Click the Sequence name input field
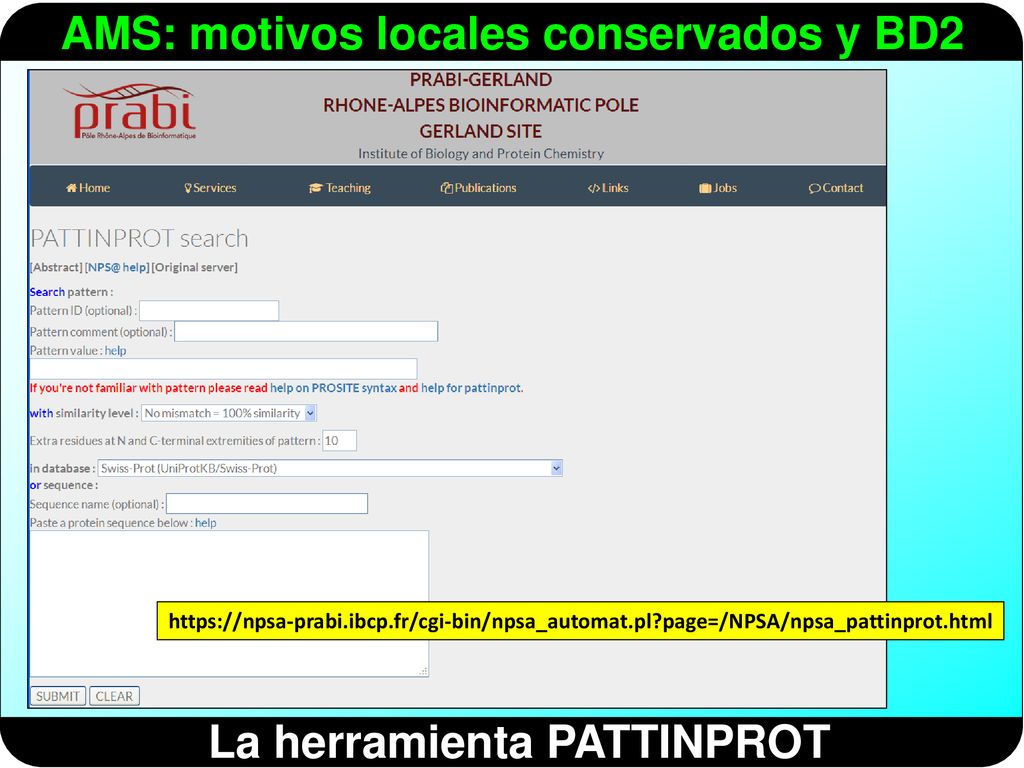 pos(267,504)
